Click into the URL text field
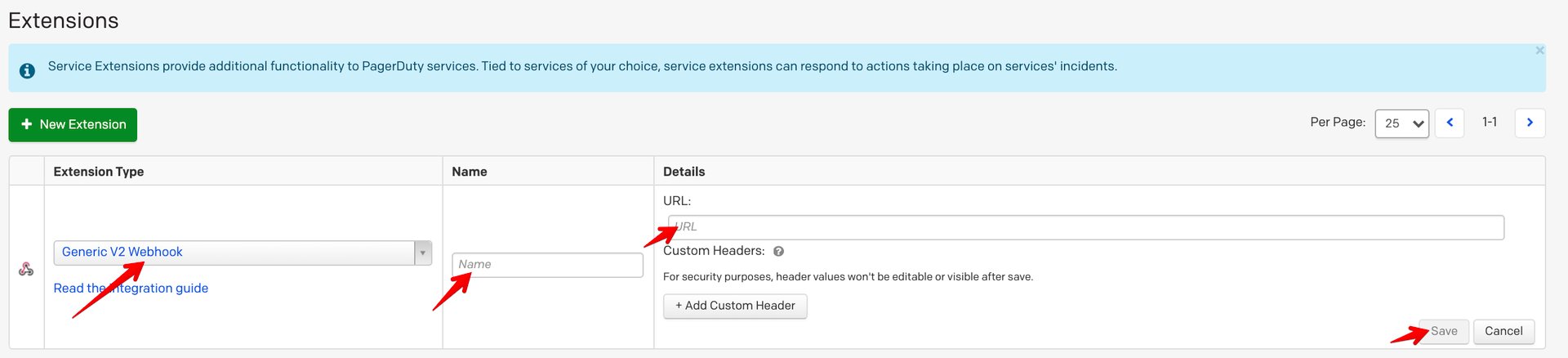This screenshot has width=1568, height=358. (1086, 227)
